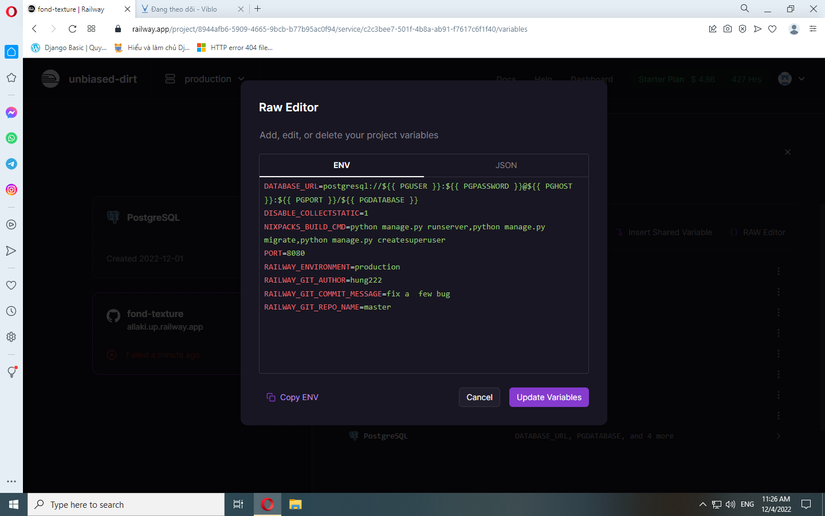Open the Opera profile account icon
Viewport: 825px width, 516px height.
(x=794, y=29)
